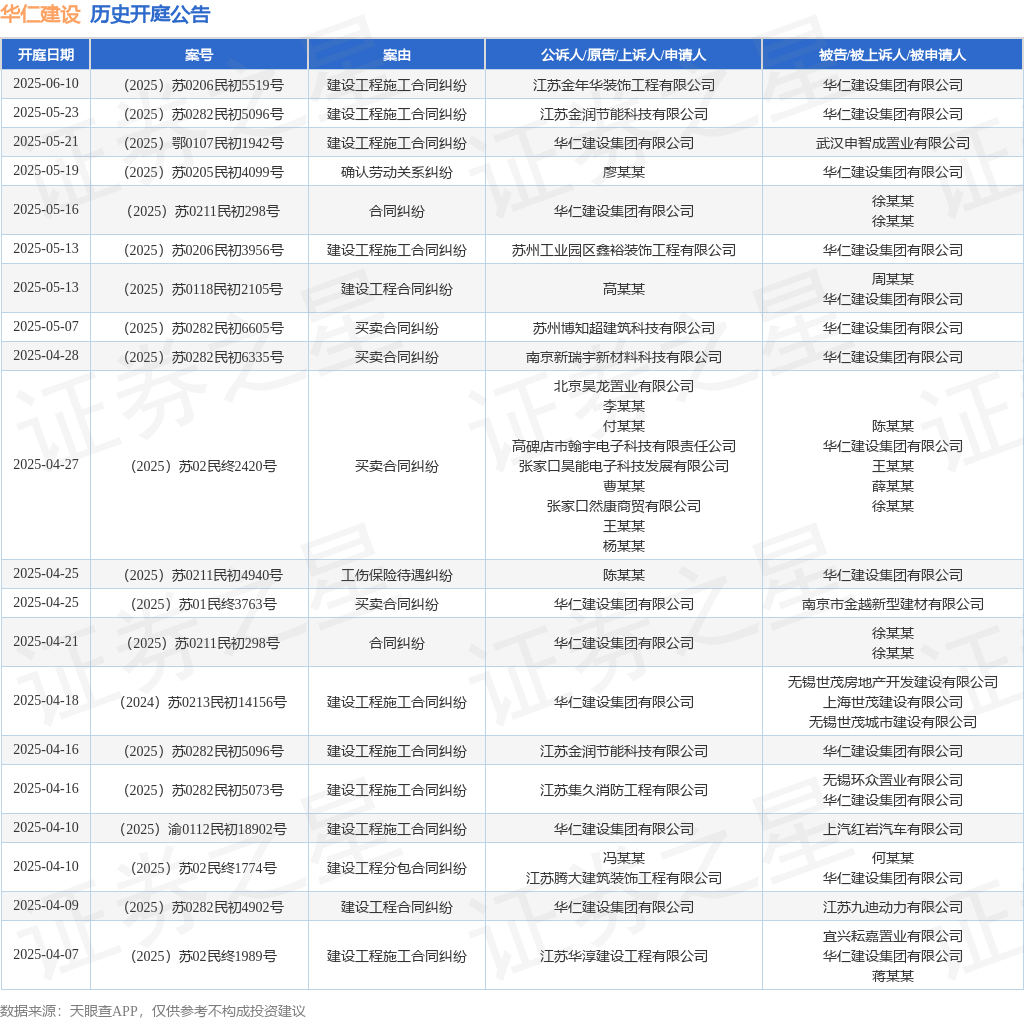
Task: Click plaintiff 杨某某
Action: [623, 546]
